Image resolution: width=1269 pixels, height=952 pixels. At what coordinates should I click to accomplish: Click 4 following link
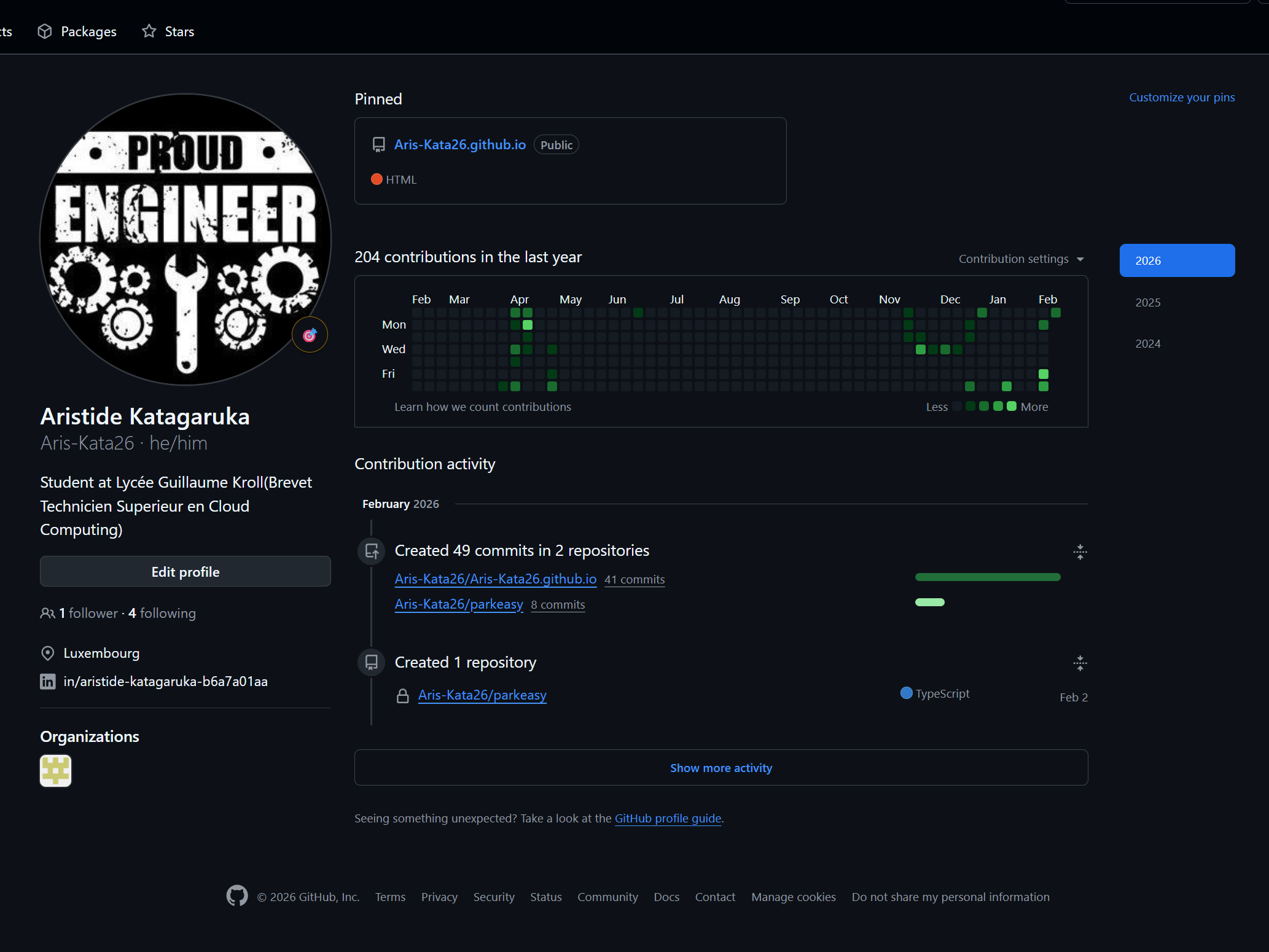pos(162,613)
